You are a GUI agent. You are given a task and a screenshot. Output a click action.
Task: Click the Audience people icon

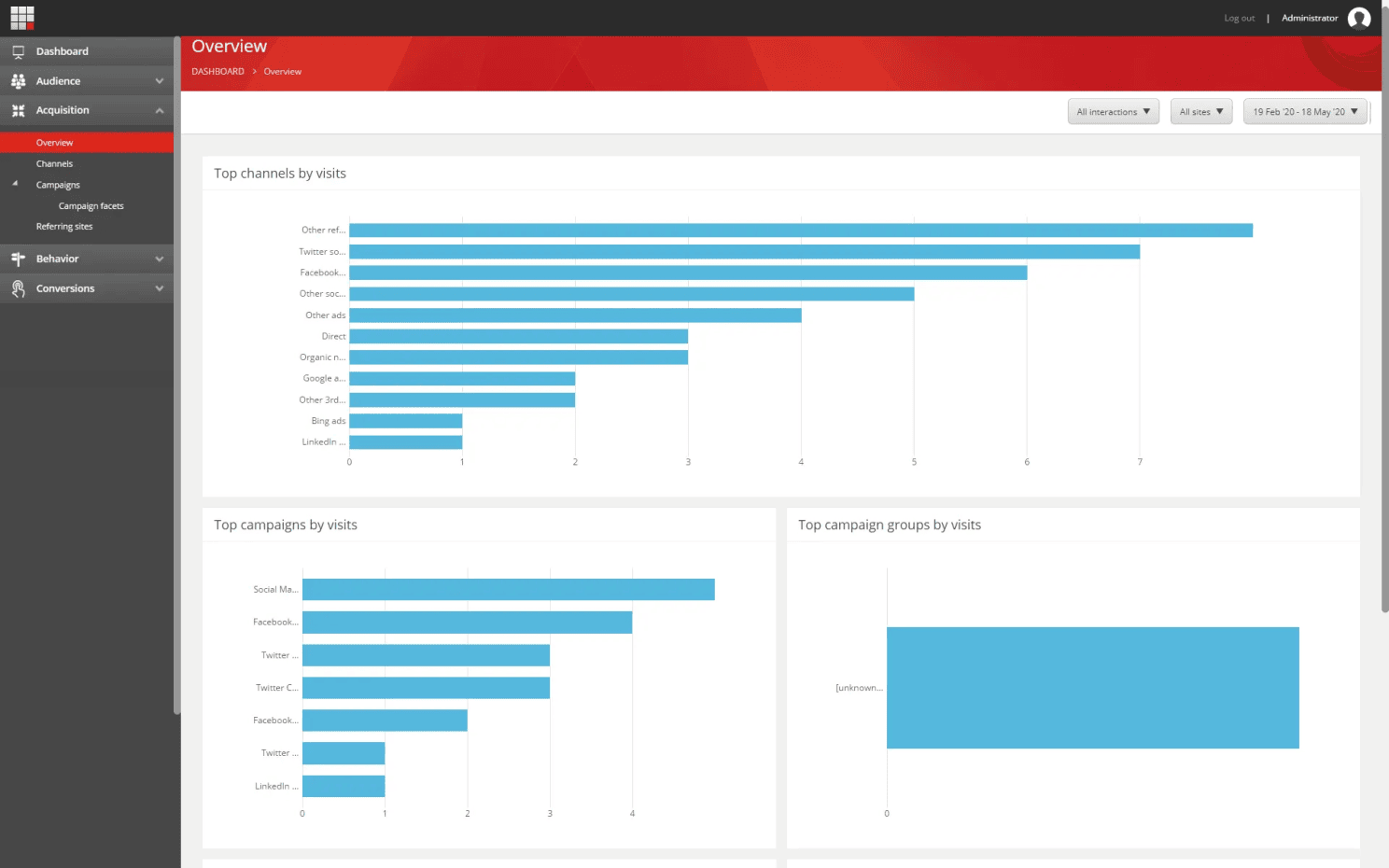(17, 80)
